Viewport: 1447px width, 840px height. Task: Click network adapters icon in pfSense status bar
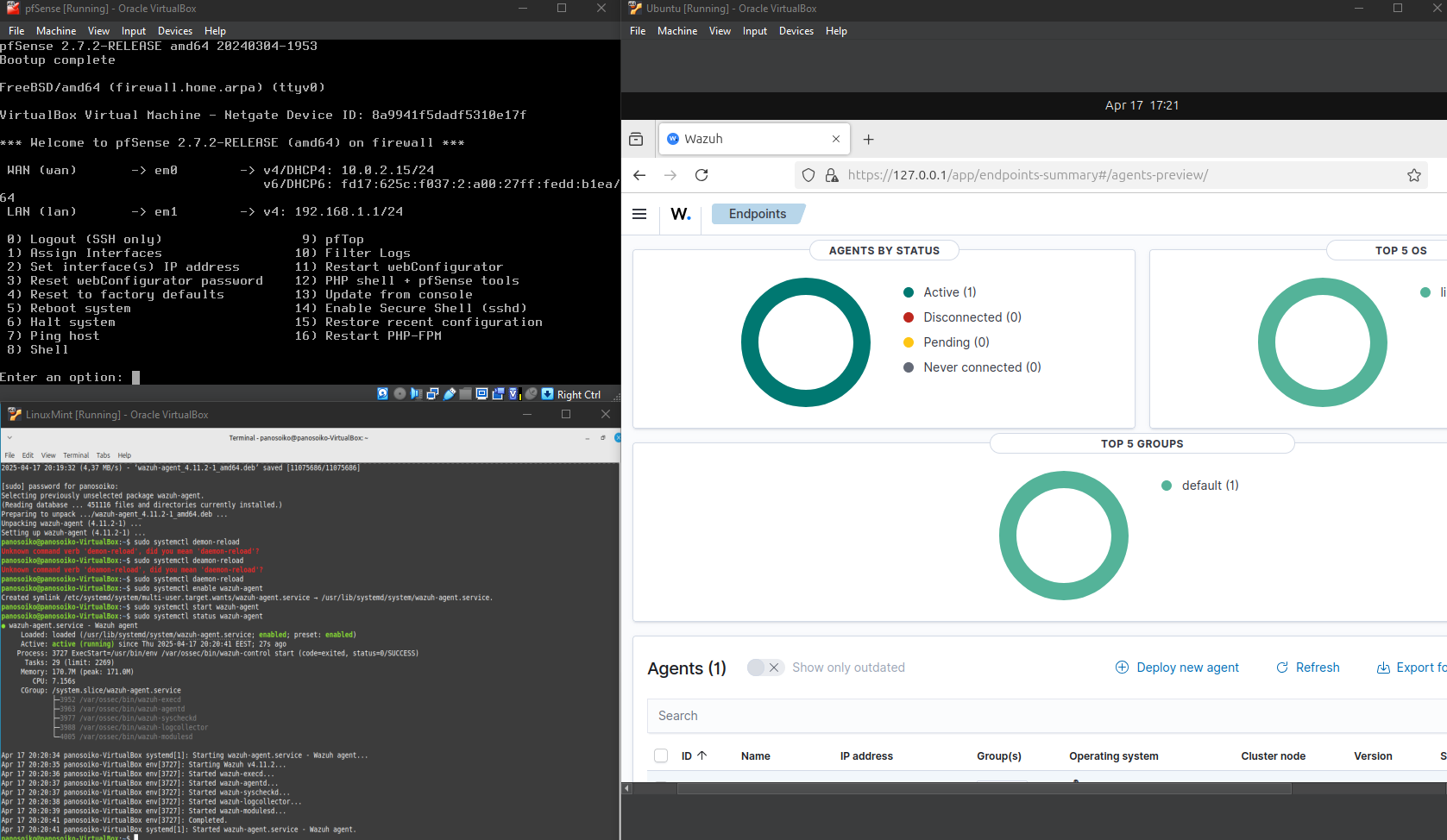(x=432, y=393)
